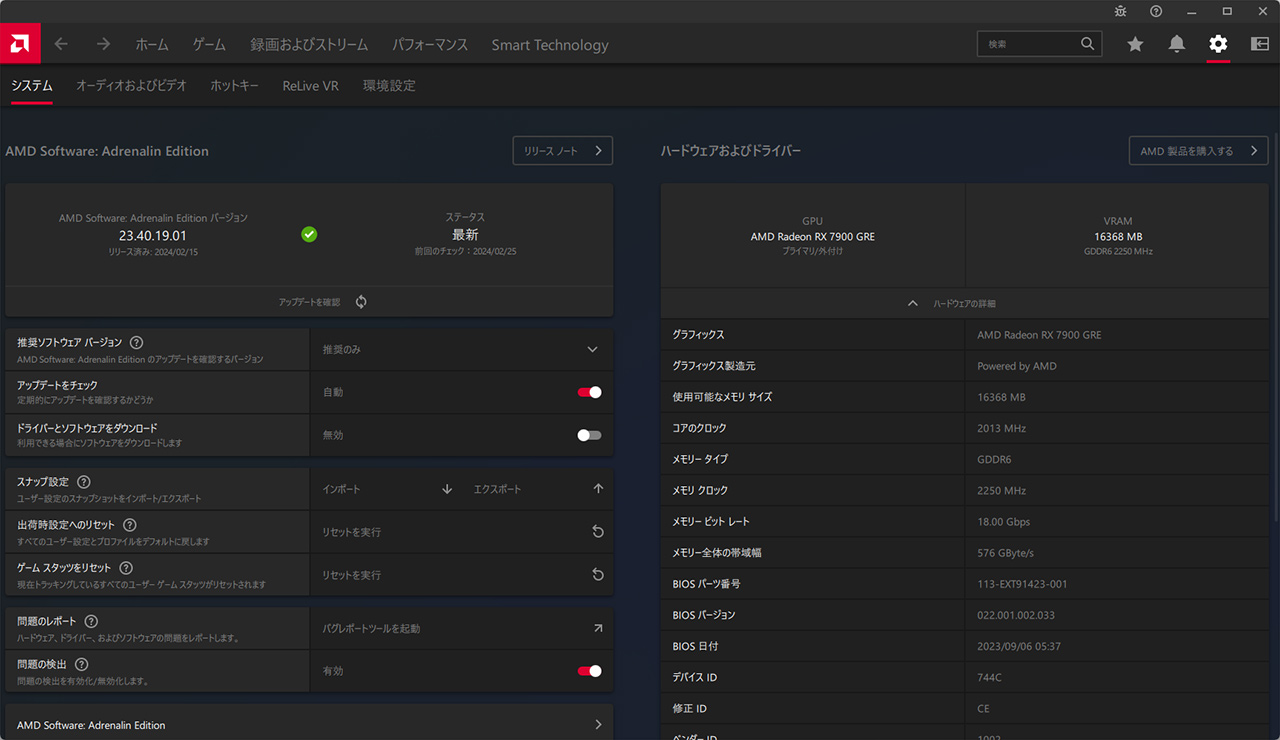The width and height of the screenshot is (1280, 740).
Task: Switch to オーディオおよびビデオ tab
Action: click(131, 86)
